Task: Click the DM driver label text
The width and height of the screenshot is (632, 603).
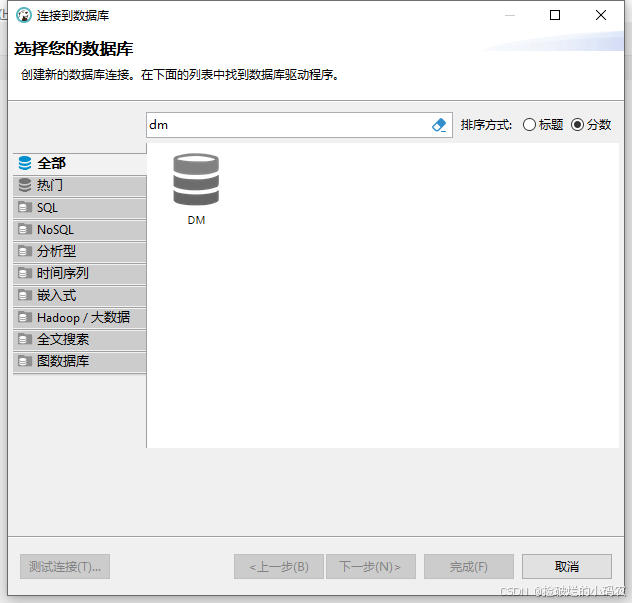Action: 196,220
